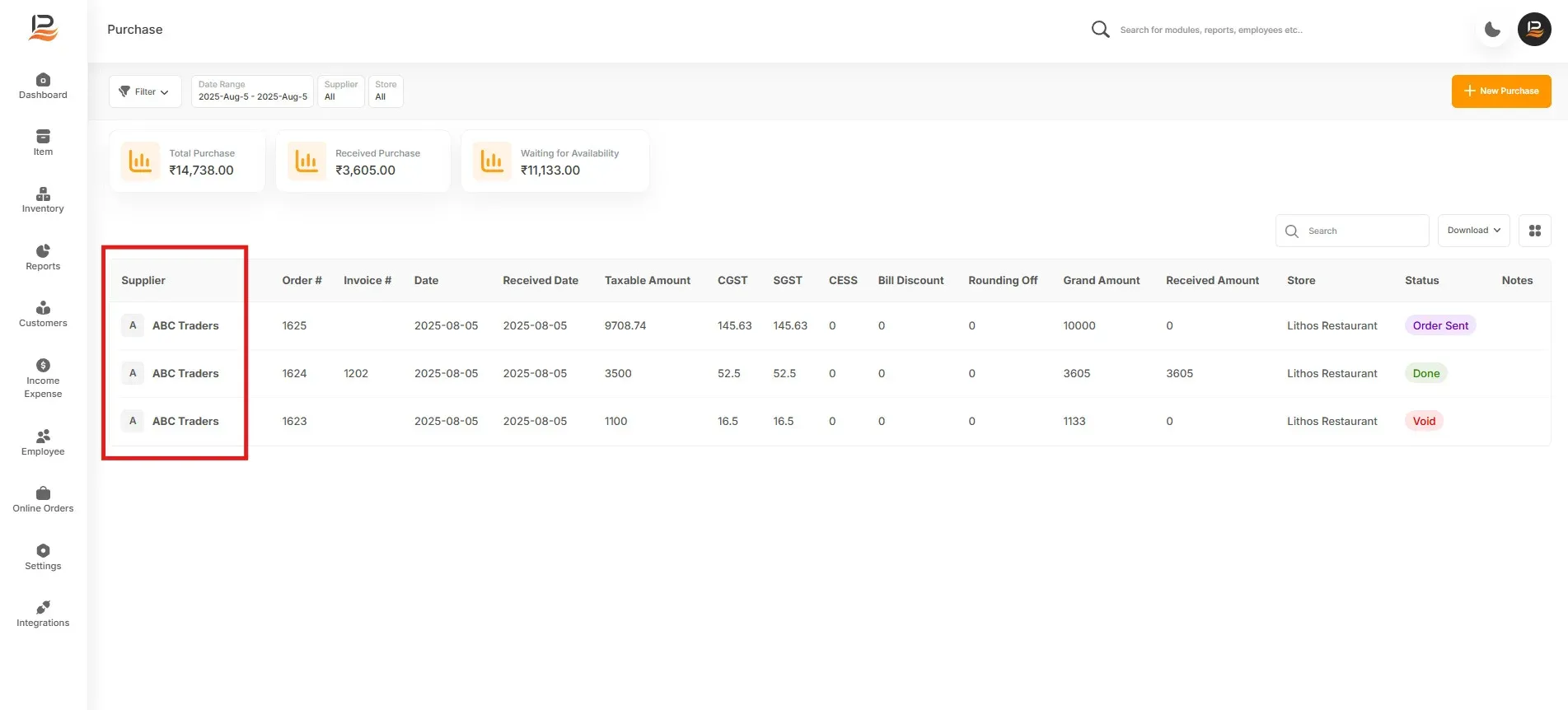Open the profile avatar at top right
The image size is (1568, 710).
[x=1534, y=30]
